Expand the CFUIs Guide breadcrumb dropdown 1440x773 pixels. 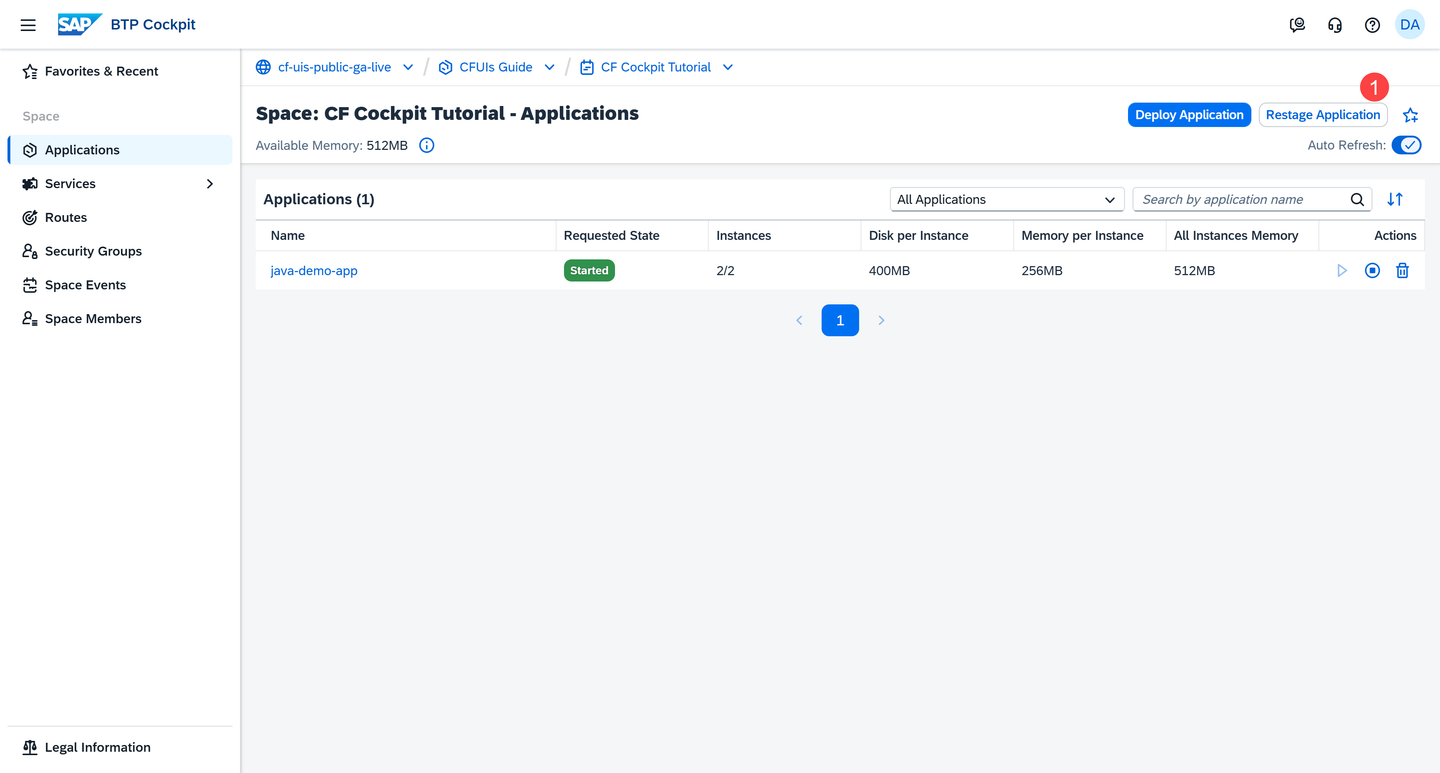(549, 67)
